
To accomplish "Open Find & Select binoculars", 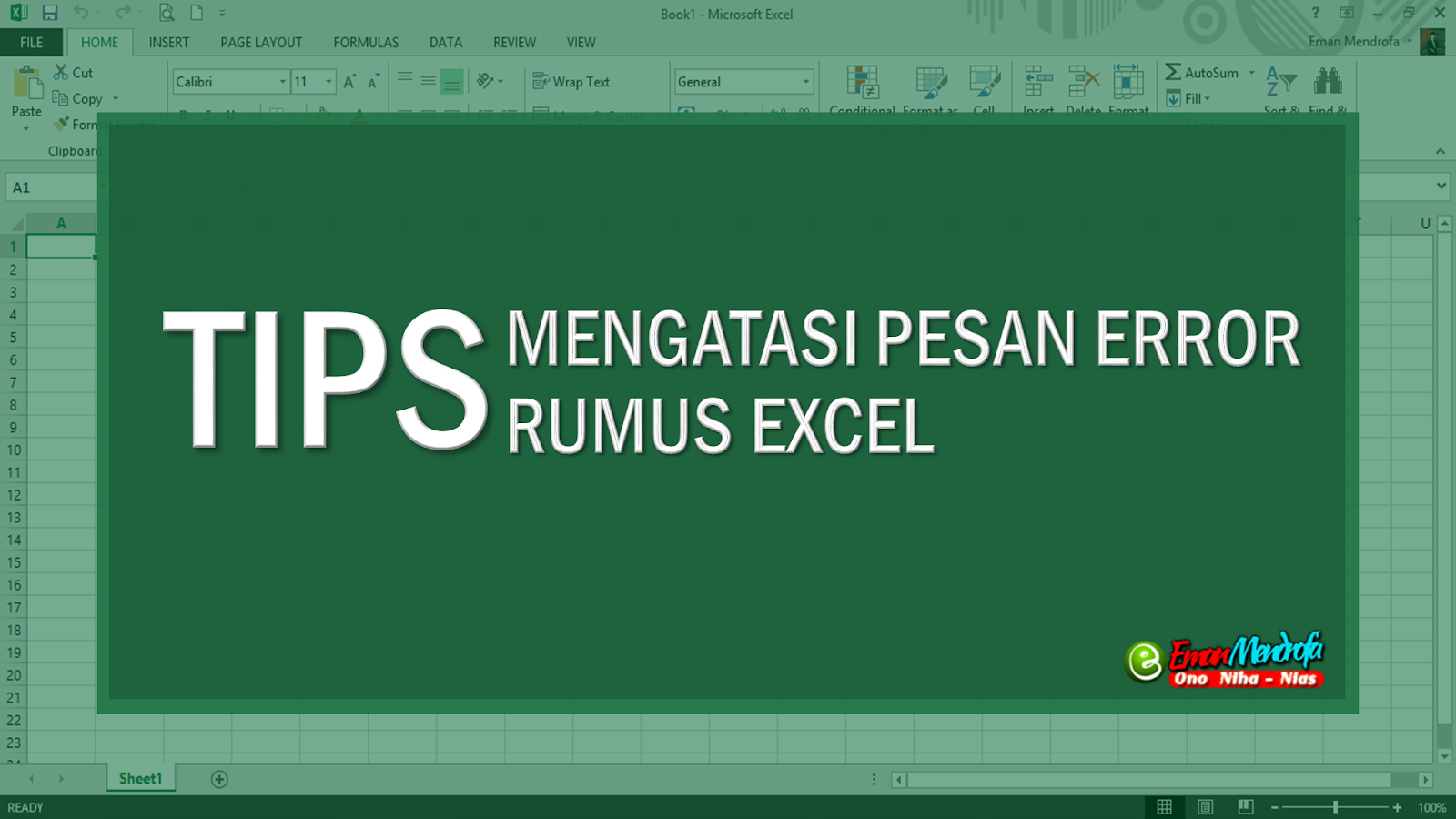I will coord(1328,81).
